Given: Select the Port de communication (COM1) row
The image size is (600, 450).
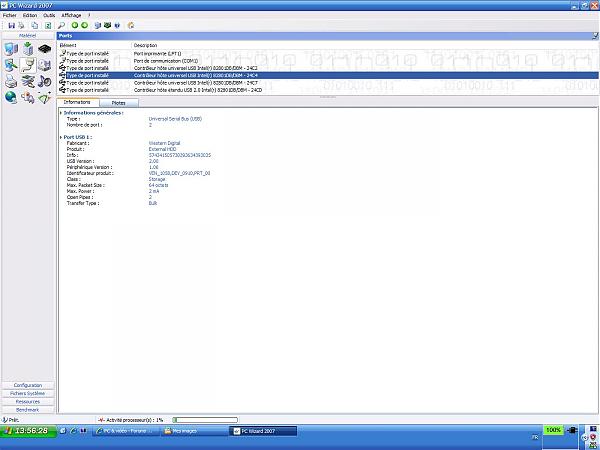Looking at the screenshot, I should pyautogui.click(x=328, y=61).
